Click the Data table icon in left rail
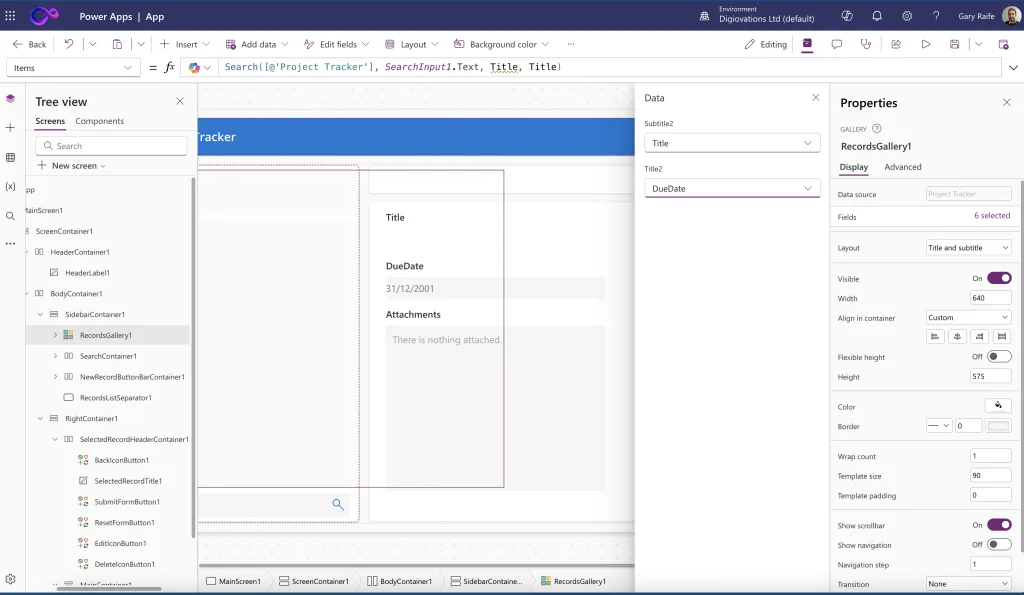Screen dimensions: 1024x595 10,157
